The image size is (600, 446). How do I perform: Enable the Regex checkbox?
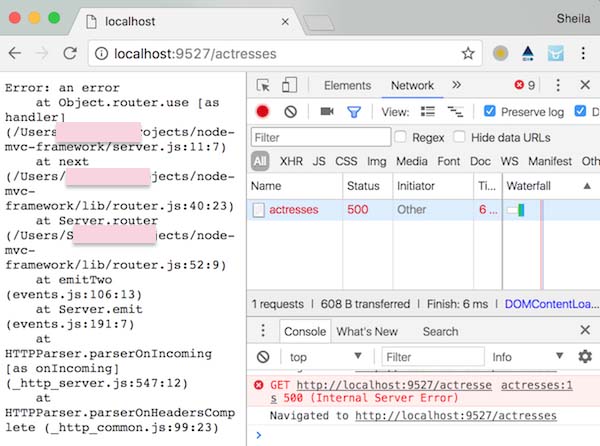click(400, 137)
